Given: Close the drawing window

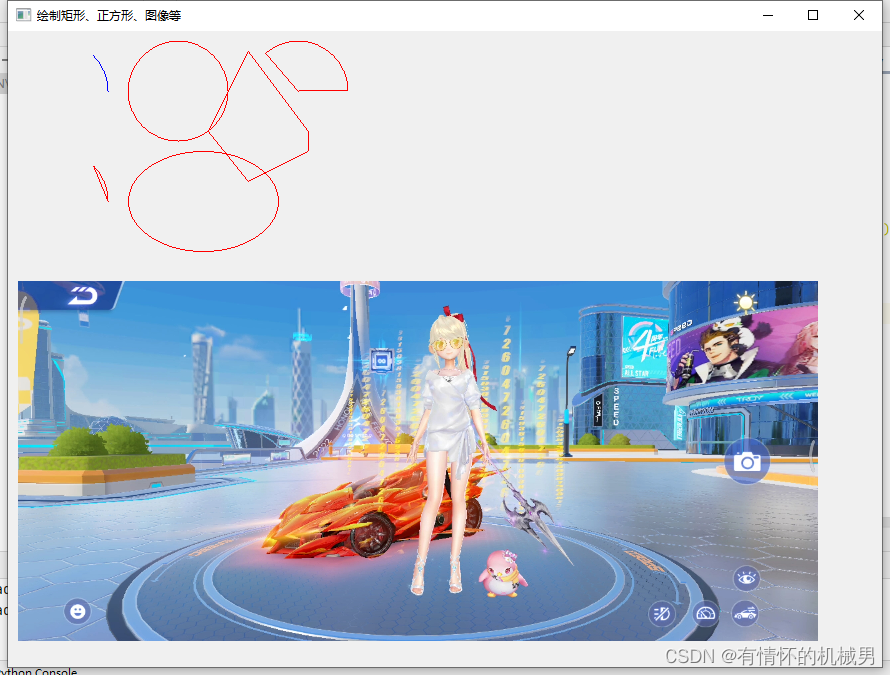Looking at the screenshot, I should click(859, 15).
